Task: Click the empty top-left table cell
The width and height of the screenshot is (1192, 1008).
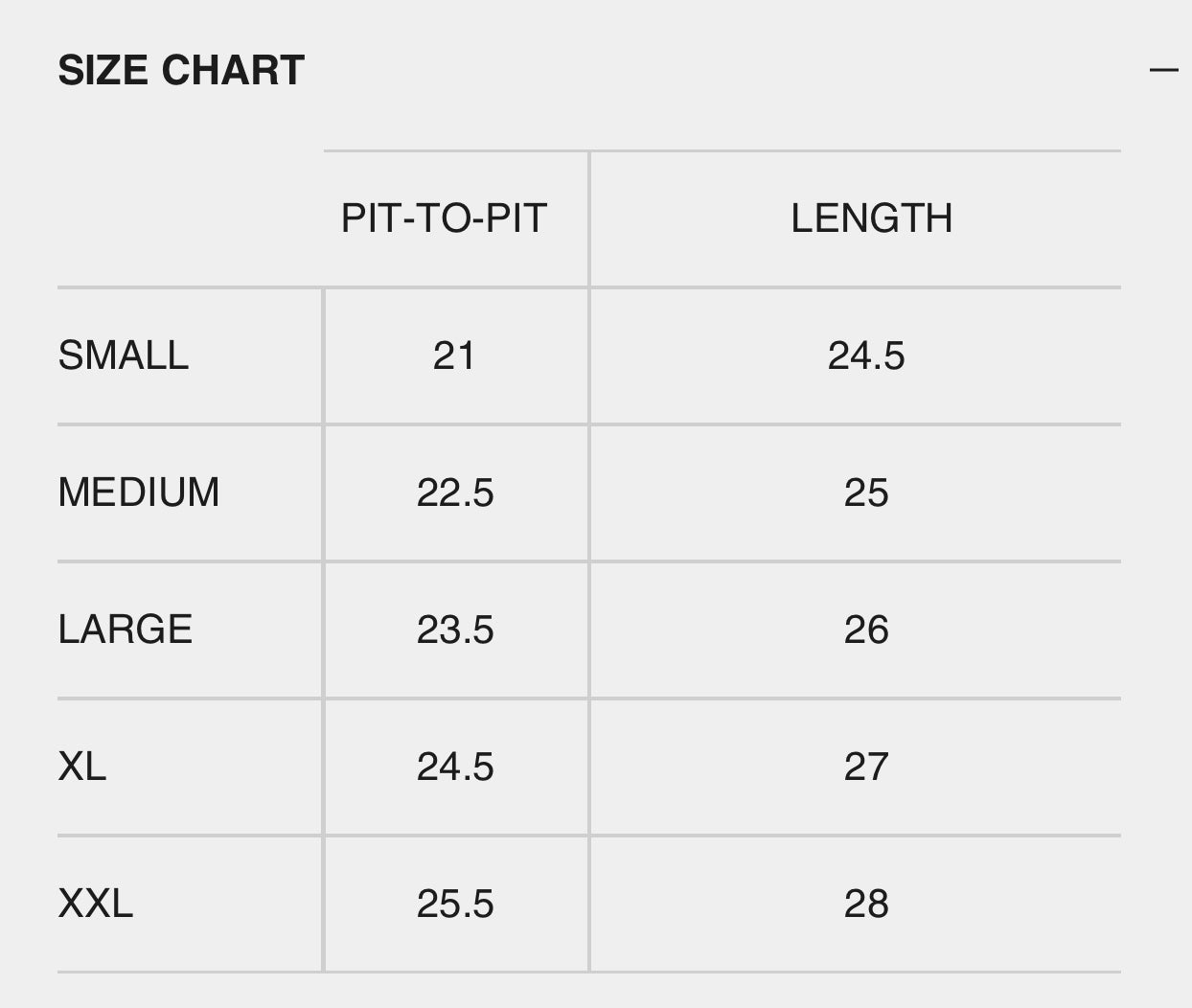Action: (x=190, y=218)
